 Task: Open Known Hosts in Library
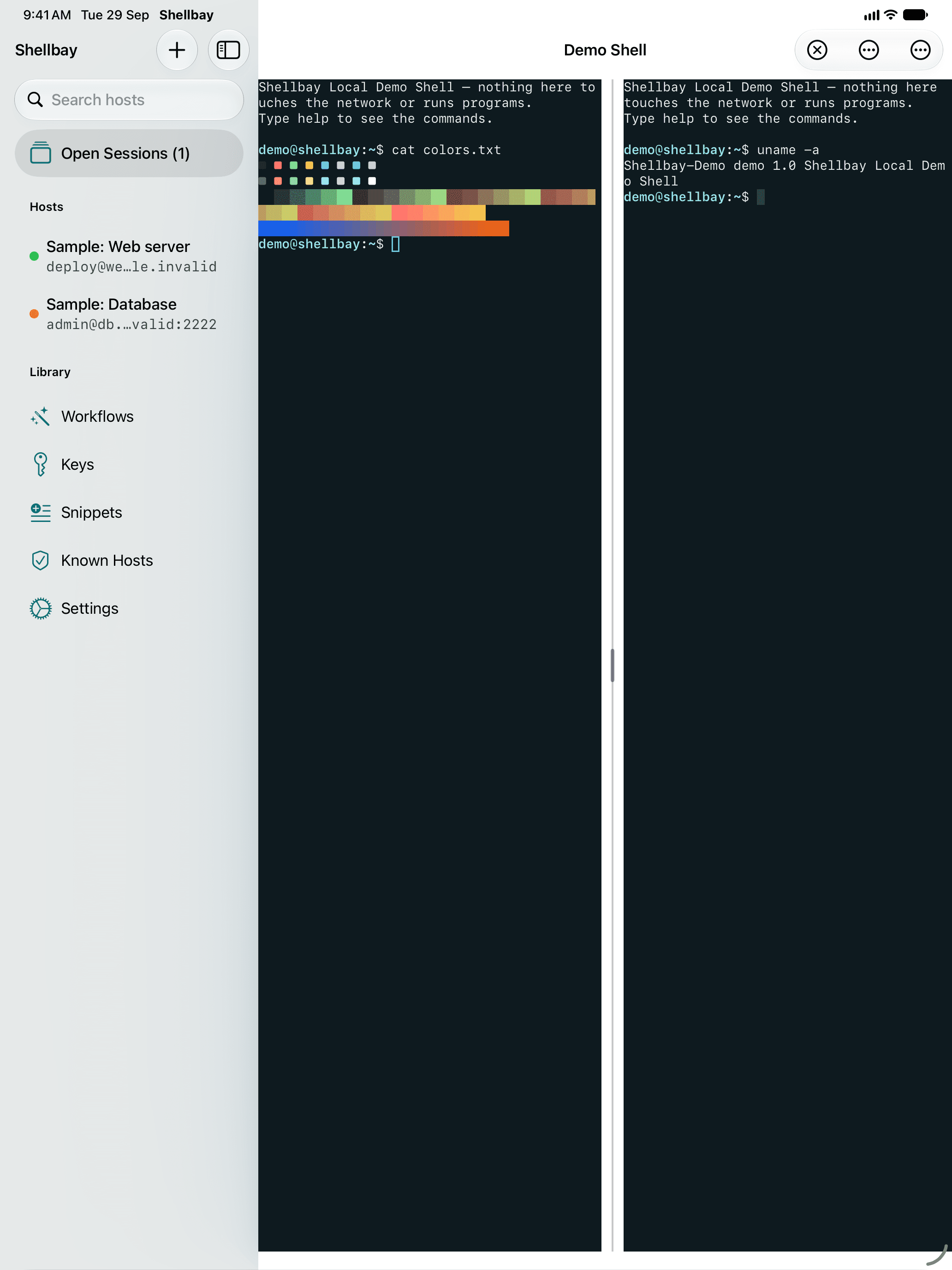click(x=129, y=560)
